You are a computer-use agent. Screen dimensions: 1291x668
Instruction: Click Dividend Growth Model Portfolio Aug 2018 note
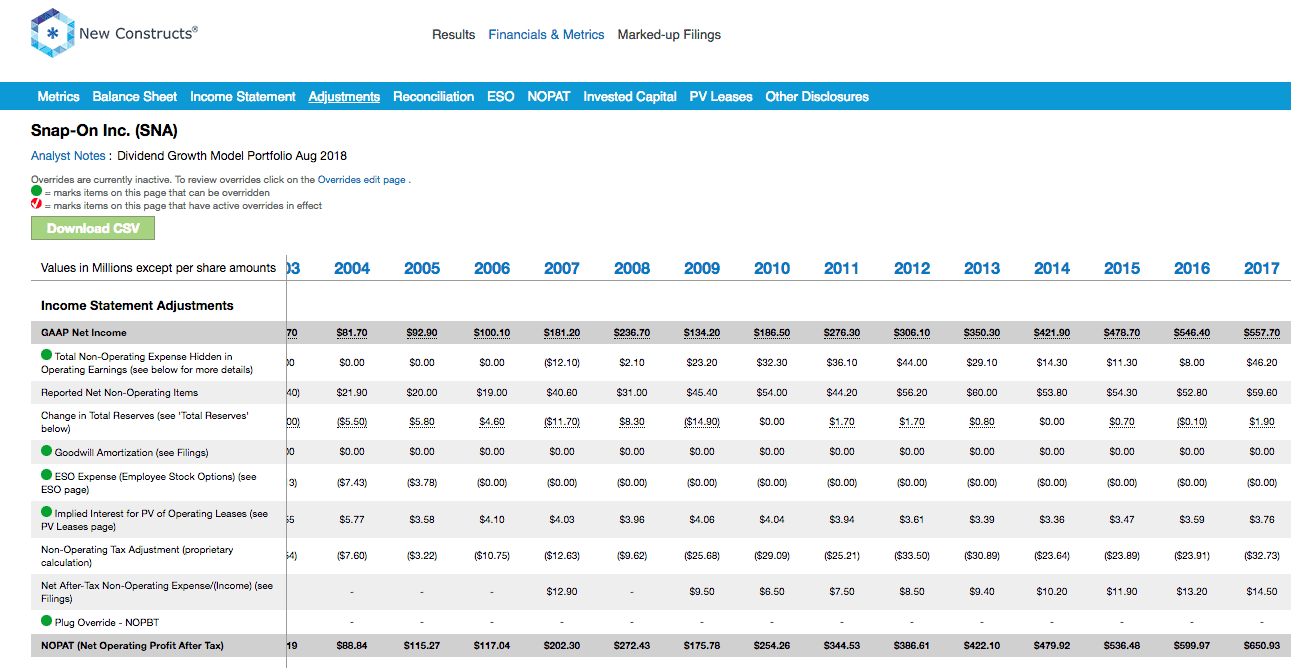click(x=232, y=156)
